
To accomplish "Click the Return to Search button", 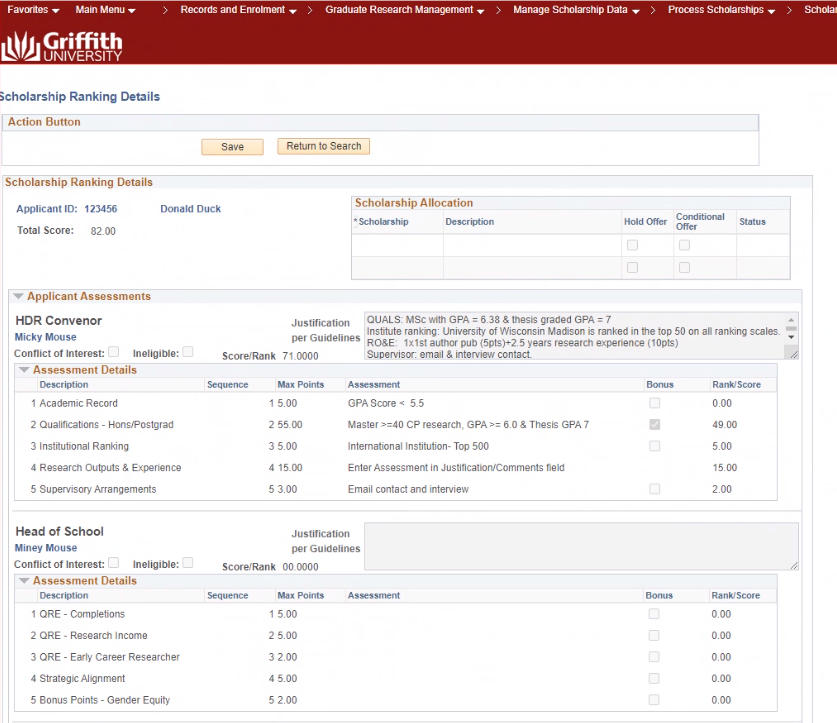I will click(x=323, y=146).
